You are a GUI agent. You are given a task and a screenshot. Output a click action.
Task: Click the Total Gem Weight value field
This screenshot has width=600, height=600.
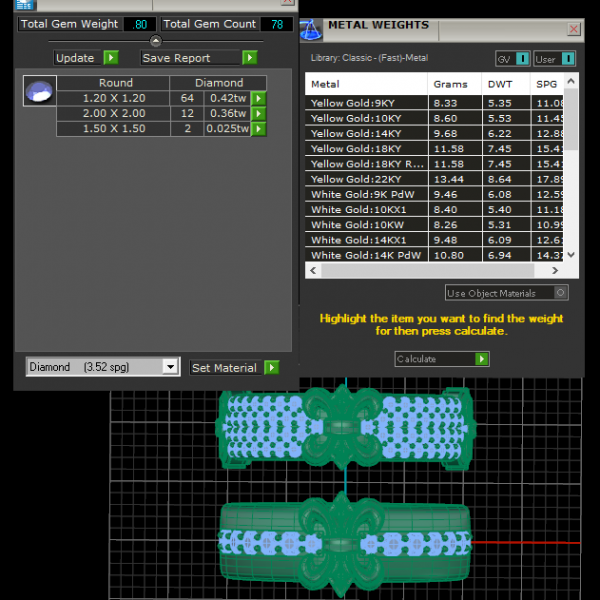(x=139, y=24)
